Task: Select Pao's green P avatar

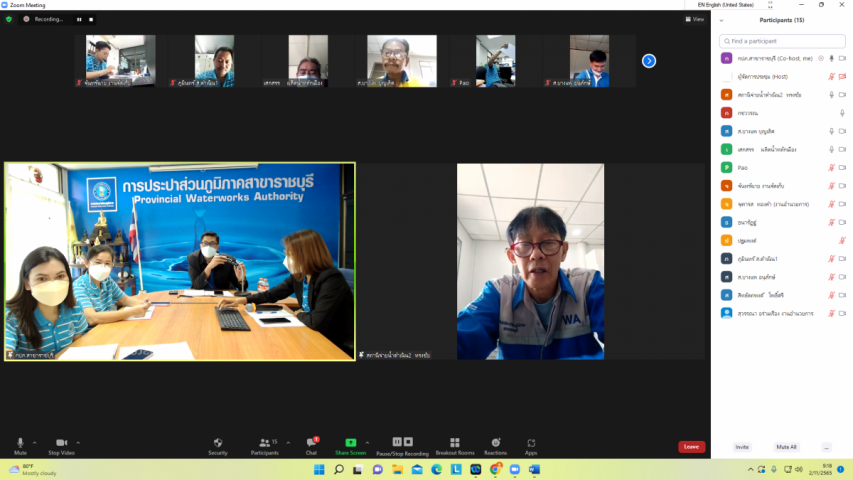Action: [x=726, y=168]
